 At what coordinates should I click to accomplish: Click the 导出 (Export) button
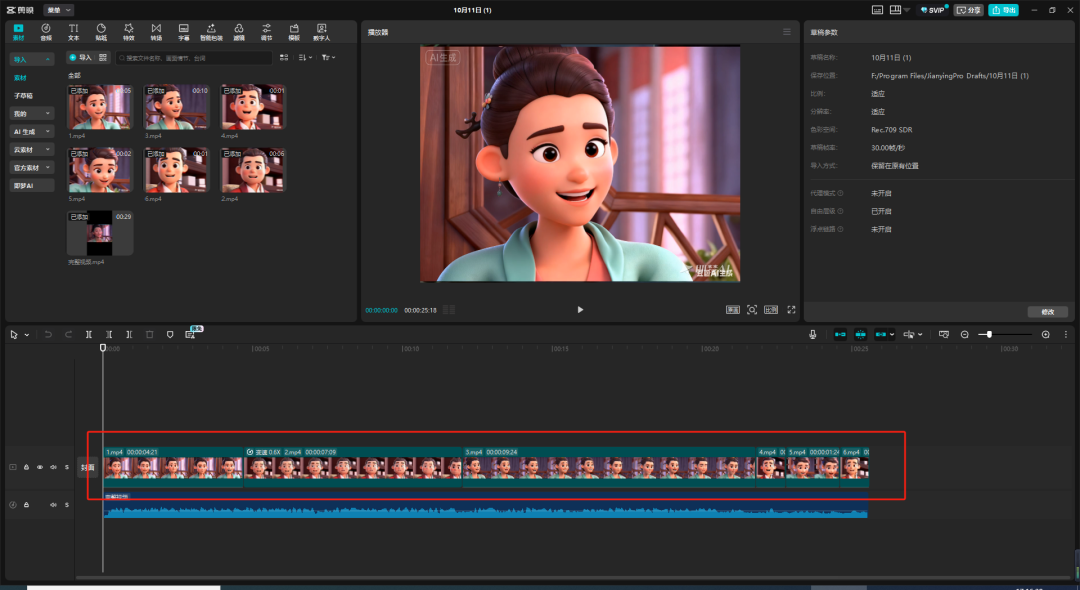pyautogui.click(x=1003, y=10)
